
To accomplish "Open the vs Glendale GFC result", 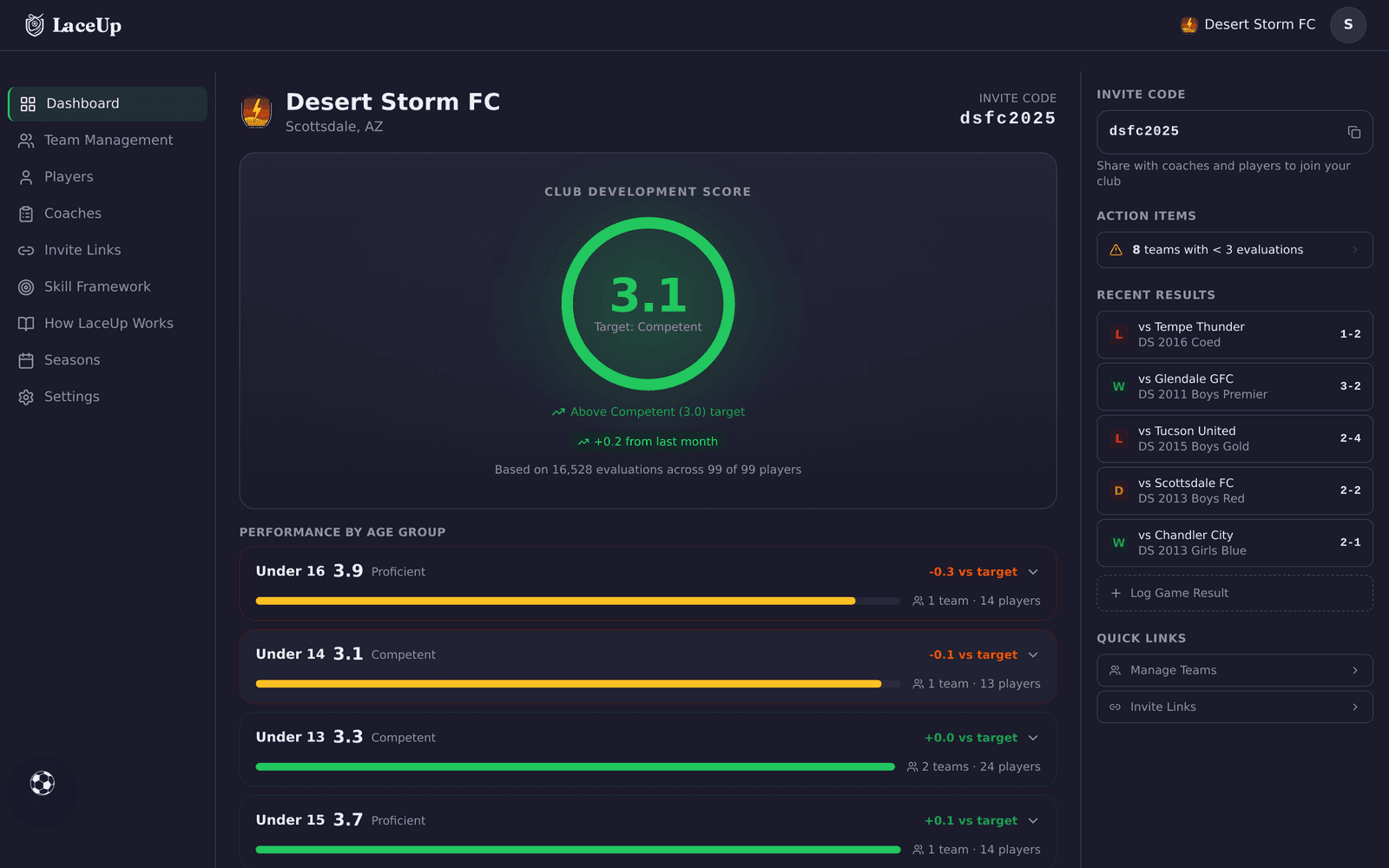I will coord(1234,386).
